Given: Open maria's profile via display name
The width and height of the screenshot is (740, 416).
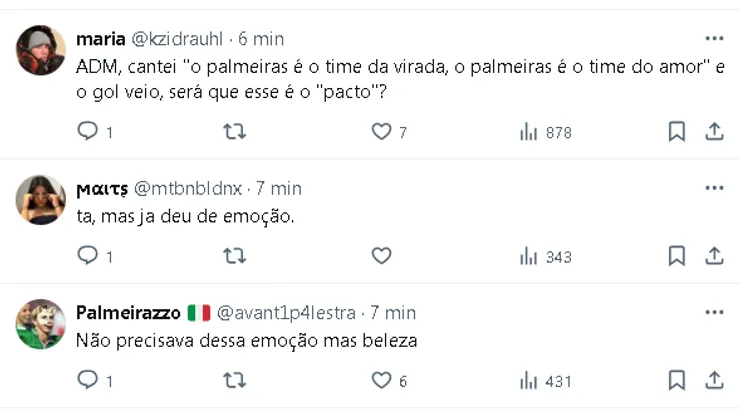Looking at the screenshot, I should pos(101,39).
